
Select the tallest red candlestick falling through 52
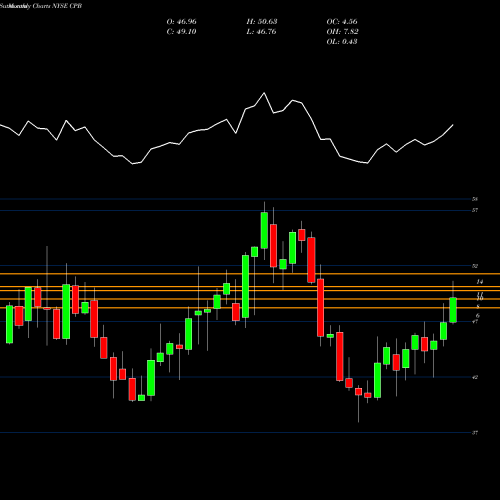(x=320, y=308)
